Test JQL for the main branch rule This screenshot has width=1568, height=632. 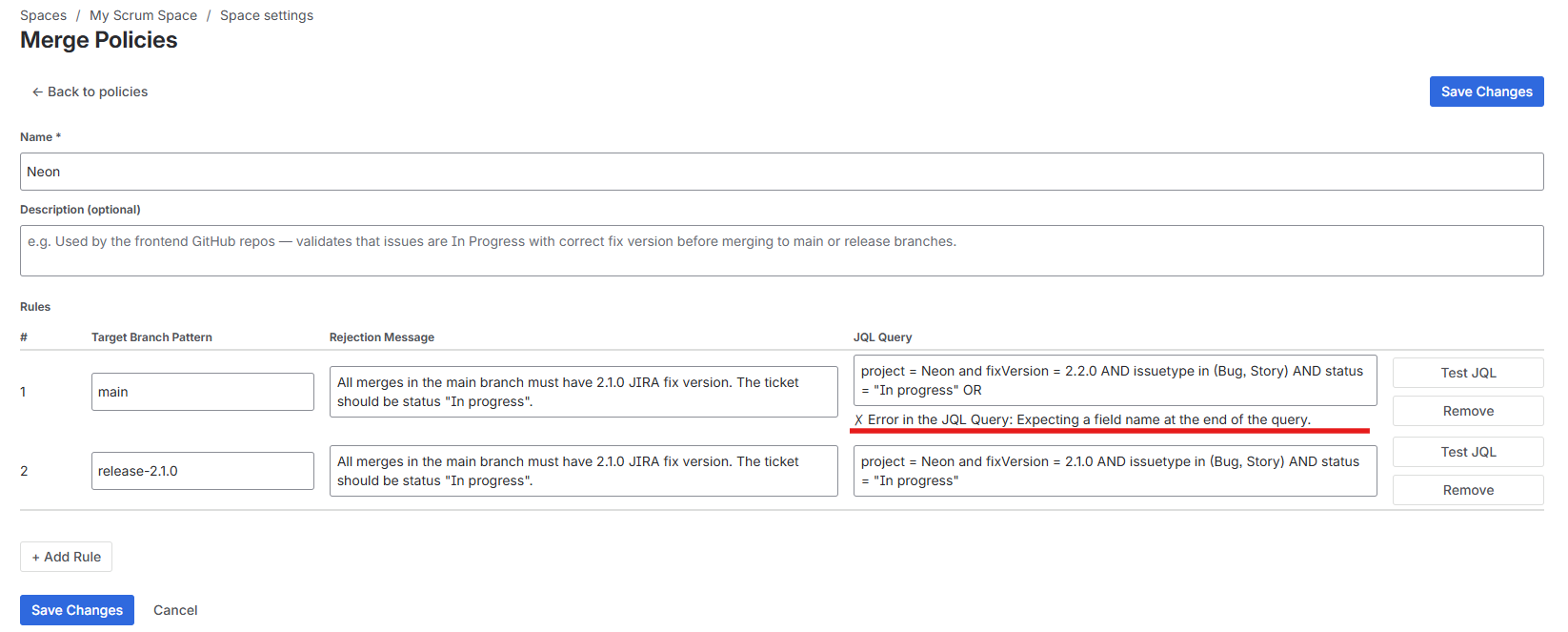tap(1467, 373)
